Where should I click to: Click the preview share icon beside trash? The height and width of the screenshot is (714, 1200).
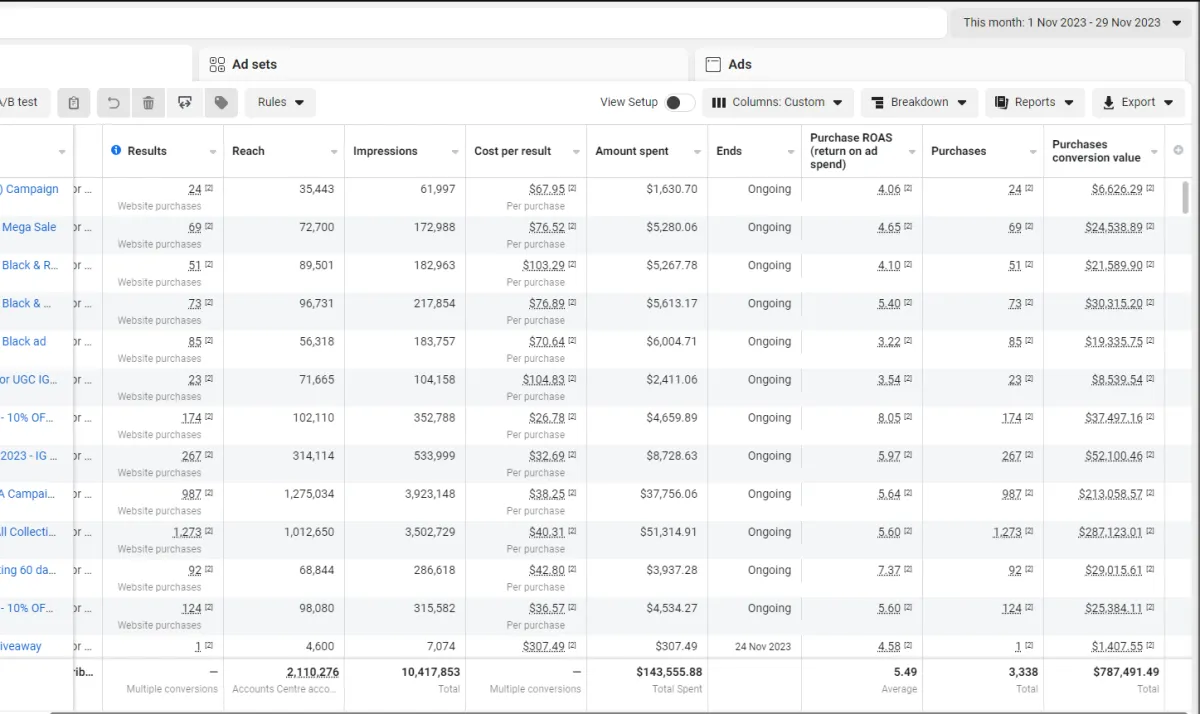point(184,102)
